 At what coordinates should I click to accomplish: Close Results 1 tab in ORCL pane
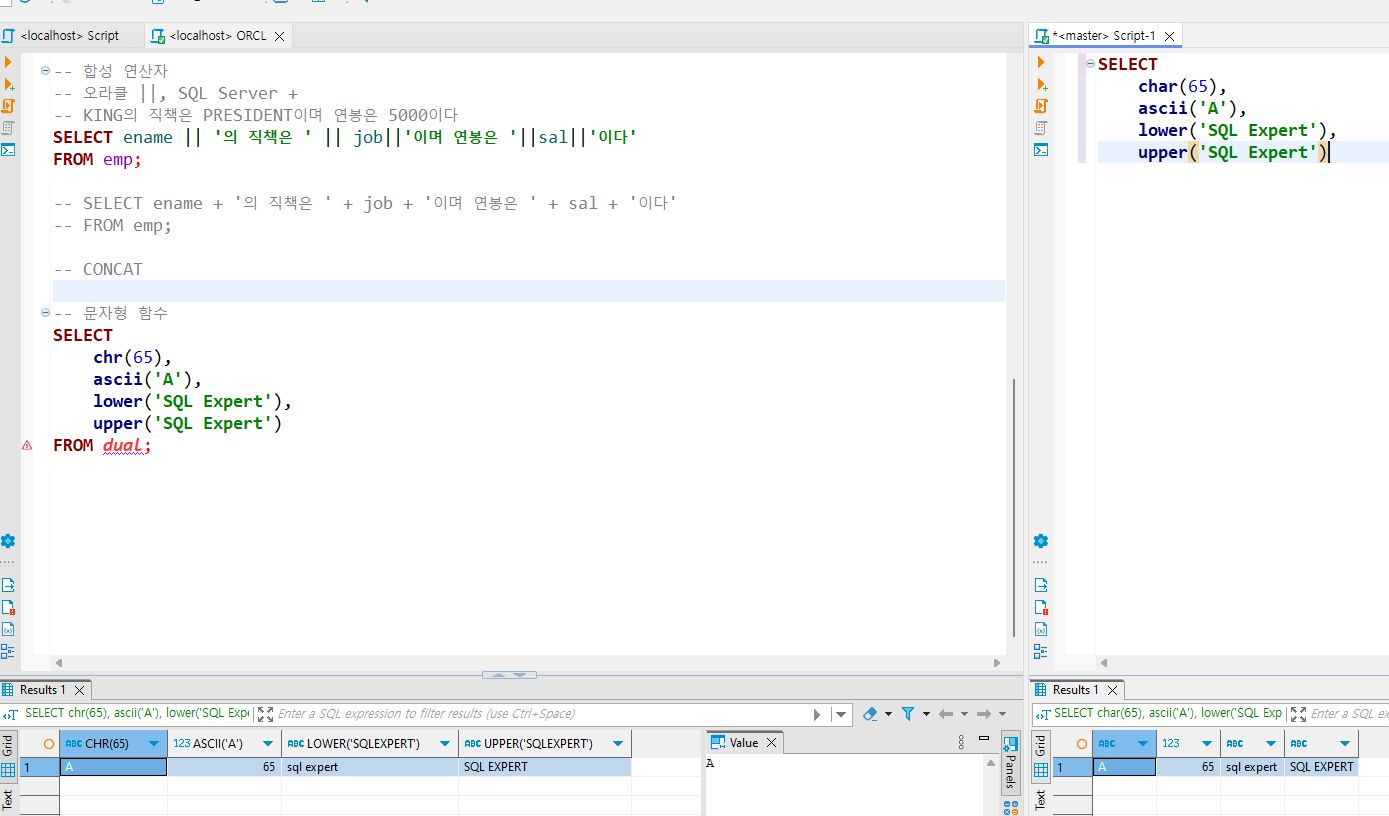tap(79, 690)
